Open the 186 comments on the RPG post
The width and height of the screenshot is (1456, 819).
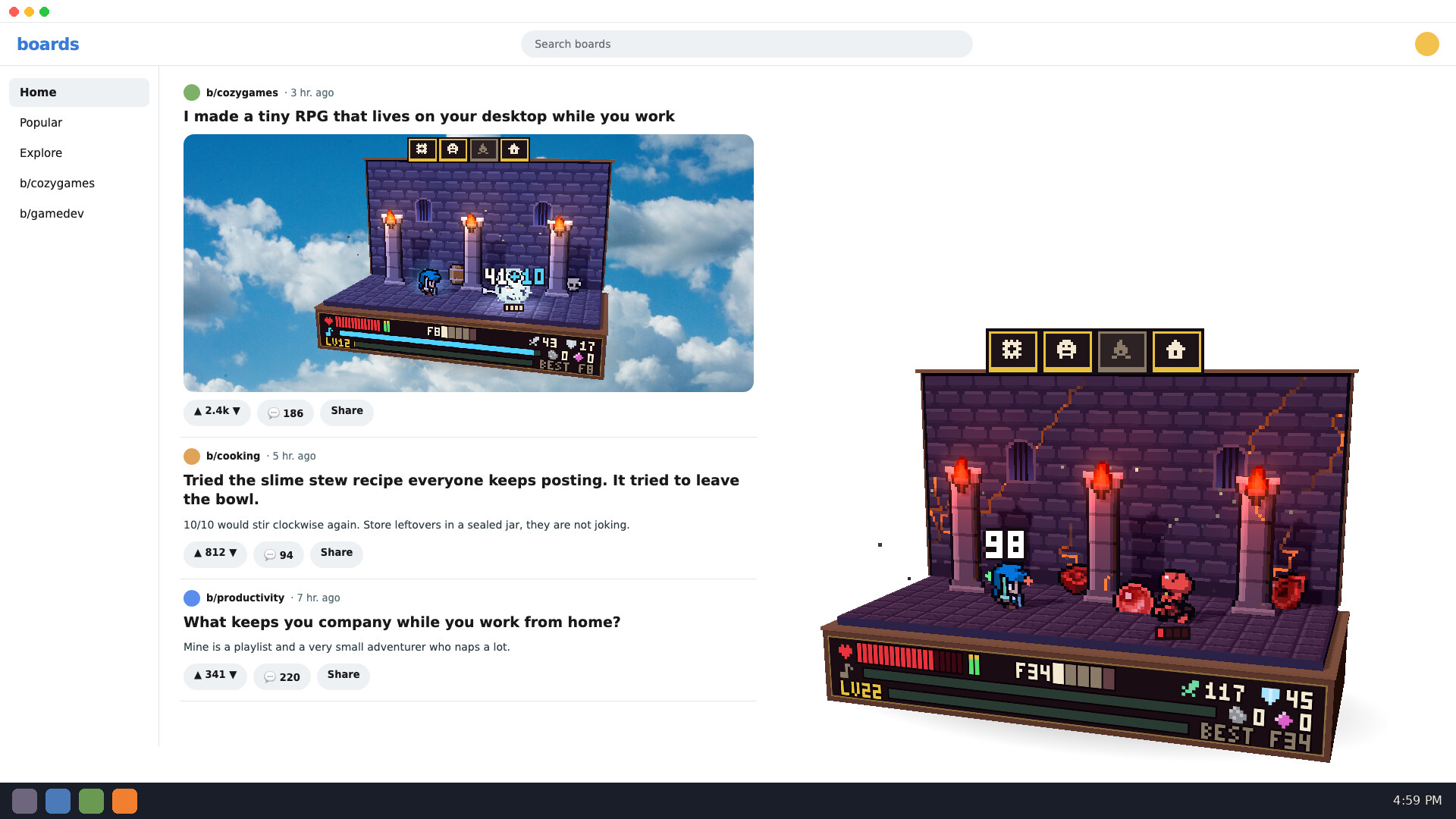(x=285, y=413)
